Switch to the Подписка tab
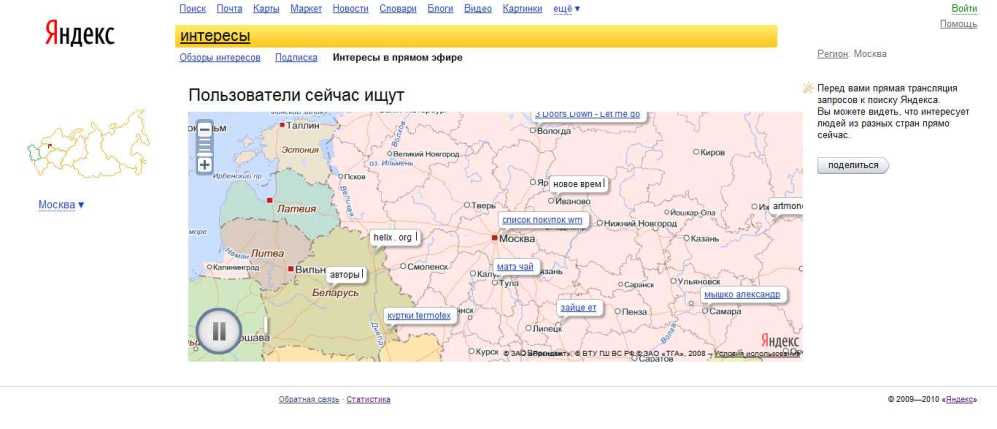This screenshot has width=997, height=429. pos(296,57)
